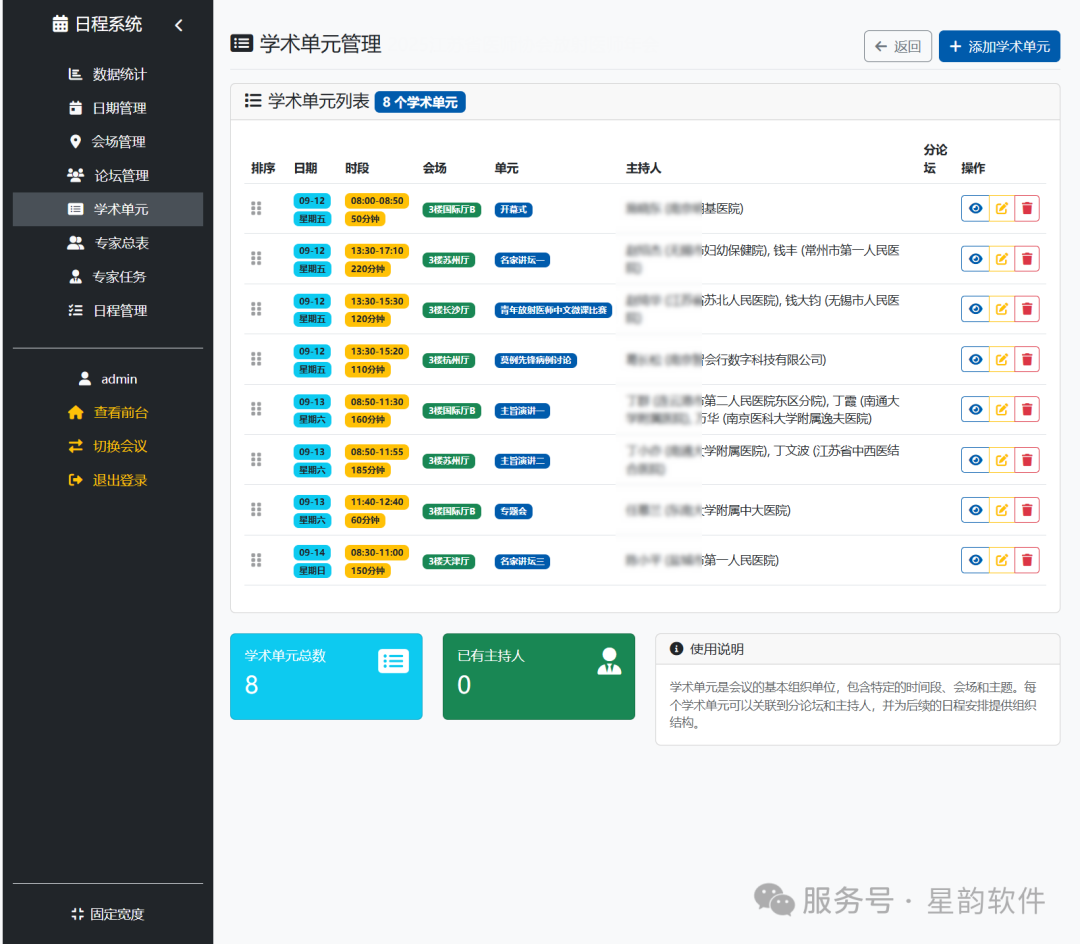Image resolution: width=1080 pixels, height=944 pixels.
Task: View the 13:30-15:20 杭州厅 unit
Action: tap(975, 359)
